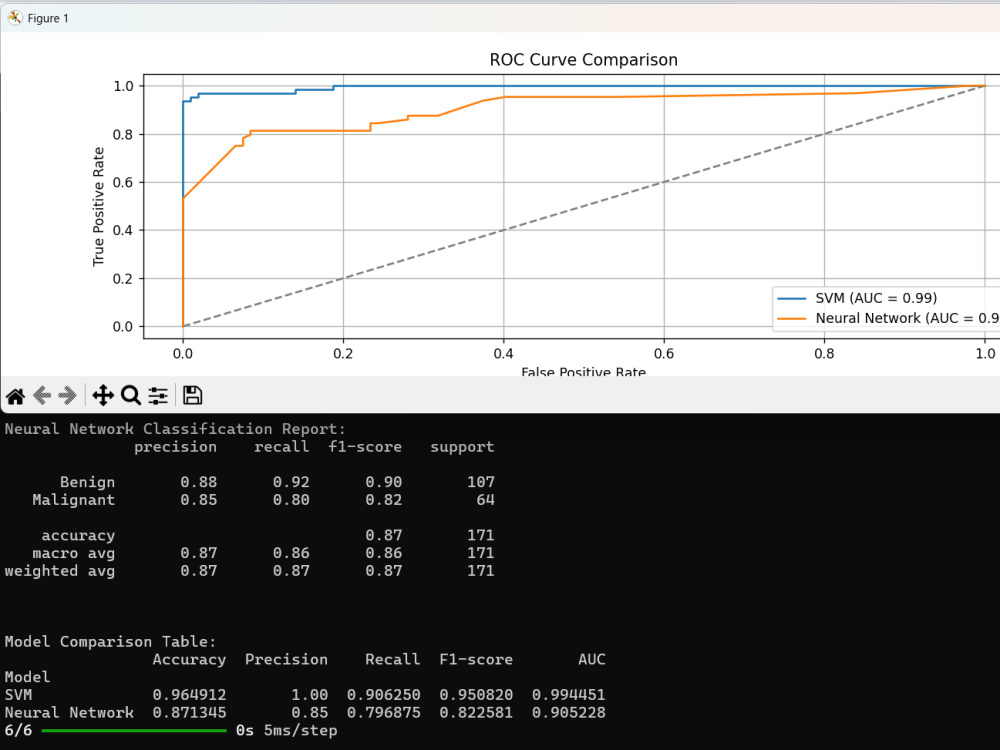Click Malignant support value 64

coord(485,500)
